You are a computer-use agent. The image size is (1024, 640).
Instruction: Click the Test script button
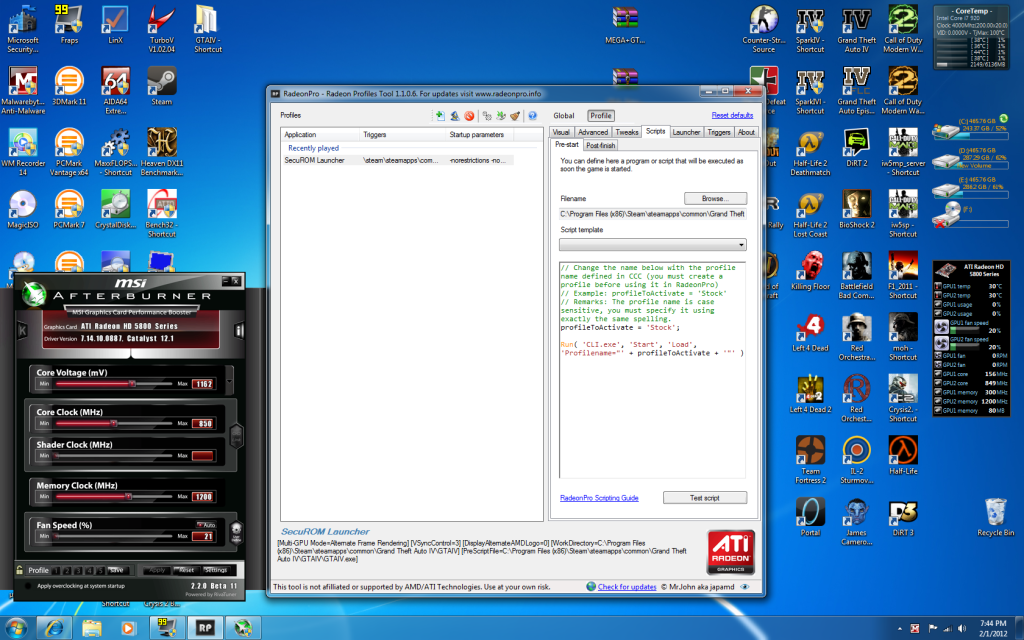coord(705,498)
